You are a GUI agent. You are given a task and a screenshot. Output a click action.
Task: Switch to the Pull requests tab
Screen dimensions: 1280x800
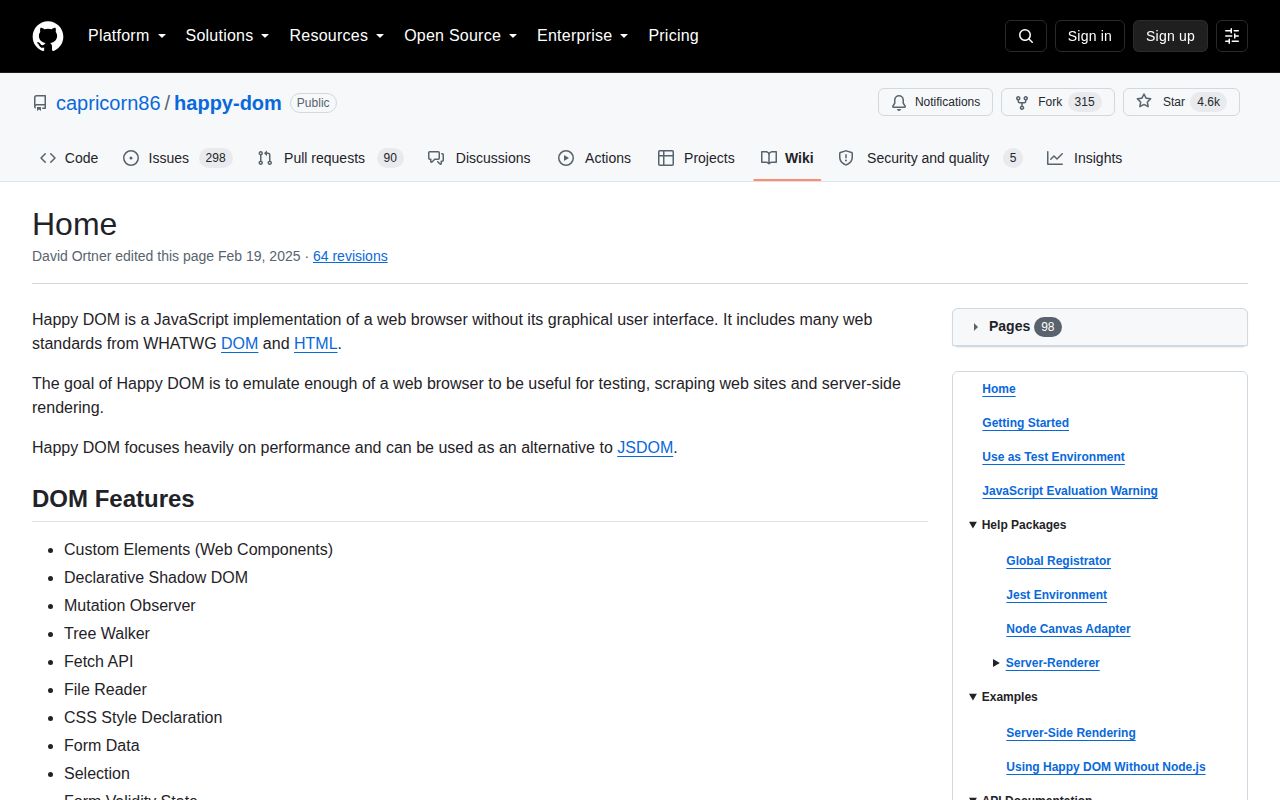pos(330,158)
